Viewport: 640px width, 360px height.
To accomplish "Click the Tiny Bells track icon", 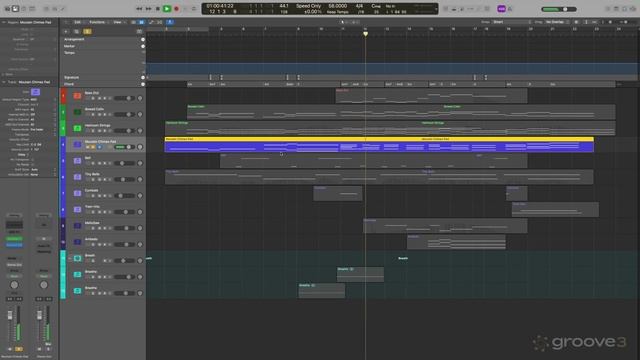I will coord(77,177).
